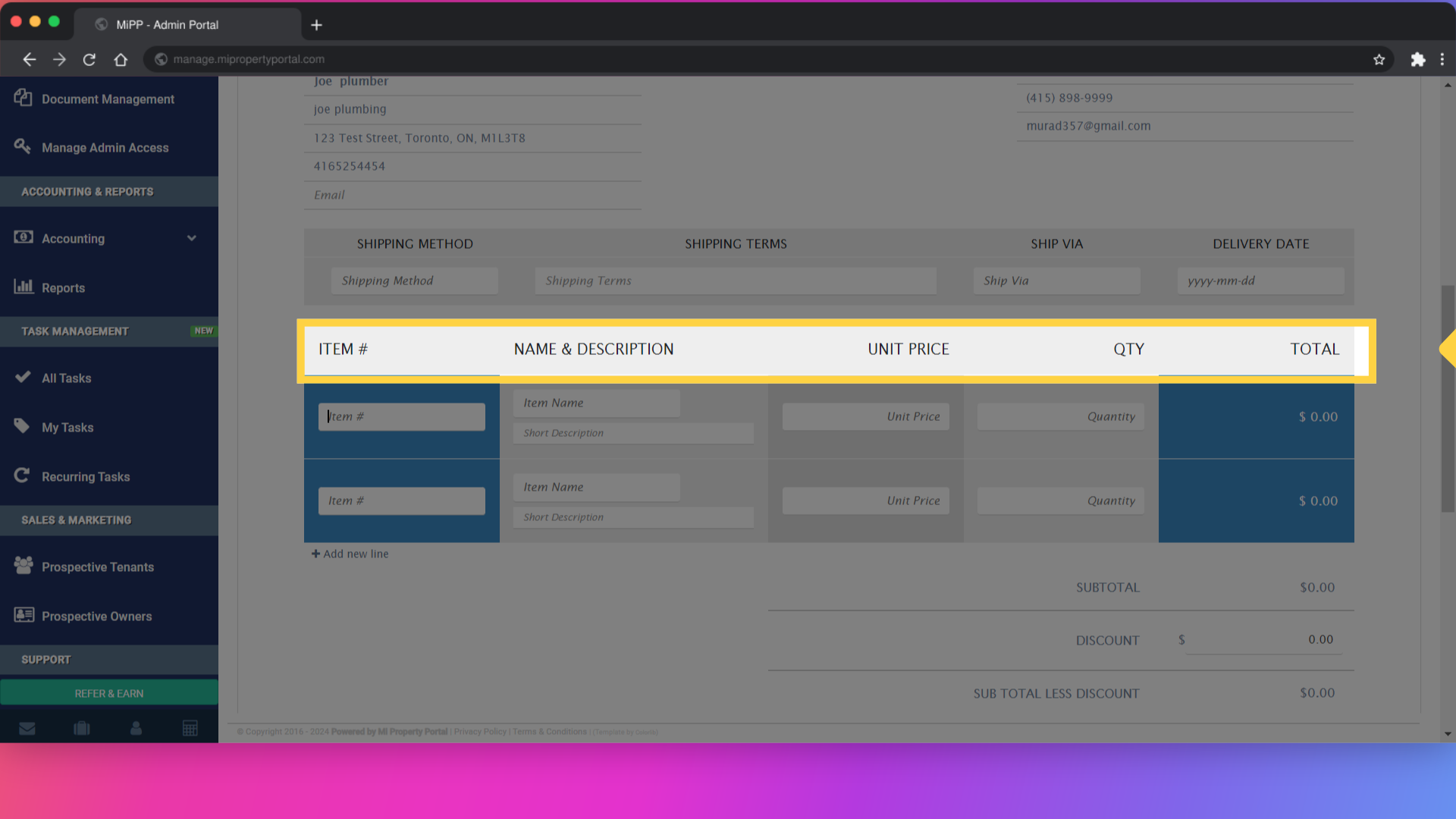
Task: Click the Reports bar-chart icon
Action: point(23,287)
